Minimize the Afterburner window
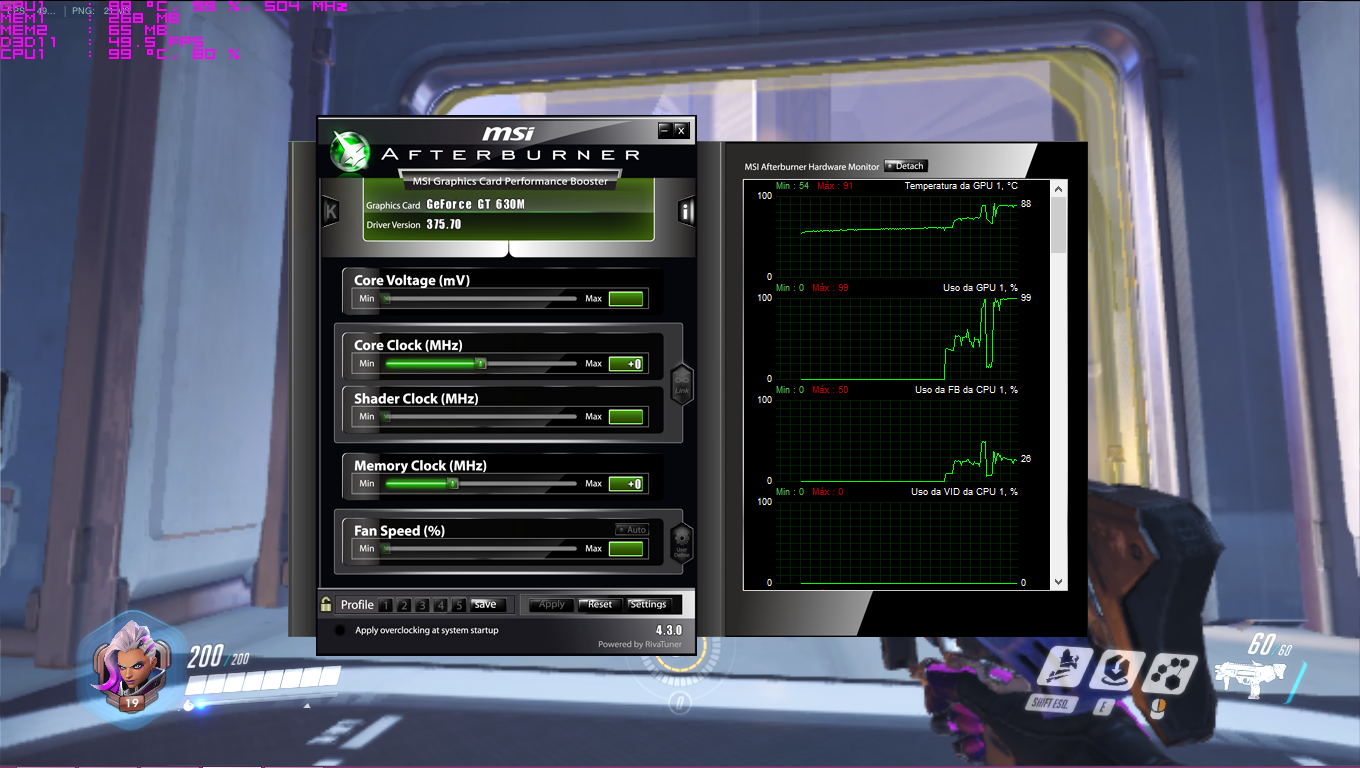 [x=664, y=130]
